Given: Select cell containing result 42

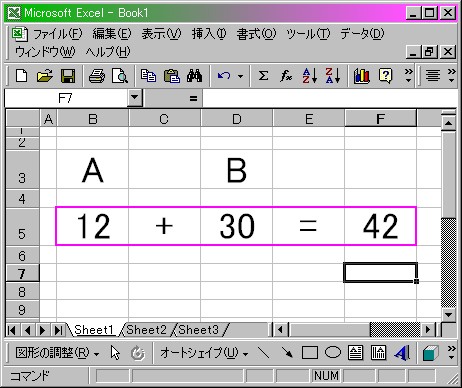Looking at the screenshot, I should coord(380,227).
